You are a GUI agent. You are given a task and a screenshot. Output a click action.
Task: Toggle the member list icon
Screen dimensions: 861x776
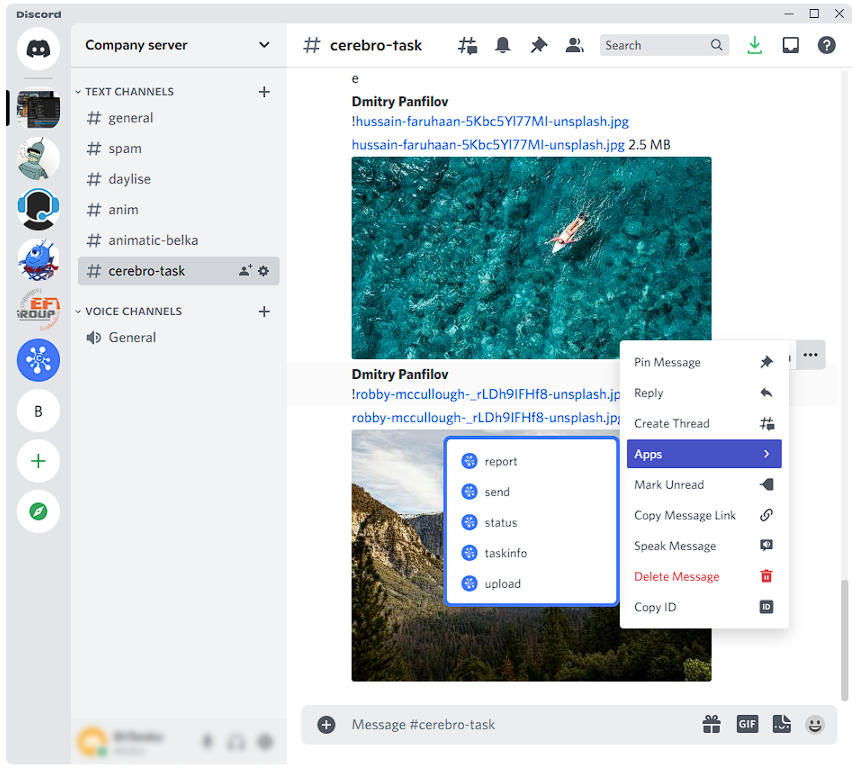[574, 46]
